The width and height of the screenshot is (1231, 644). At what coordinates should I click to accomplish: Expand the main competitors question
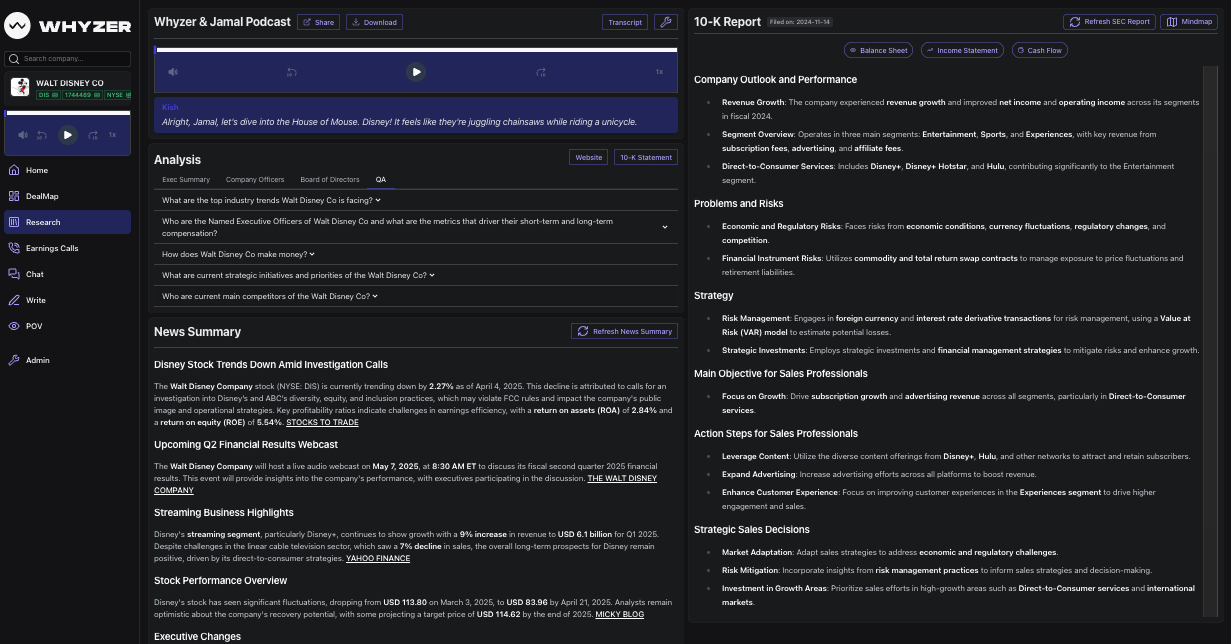(270, 296)
